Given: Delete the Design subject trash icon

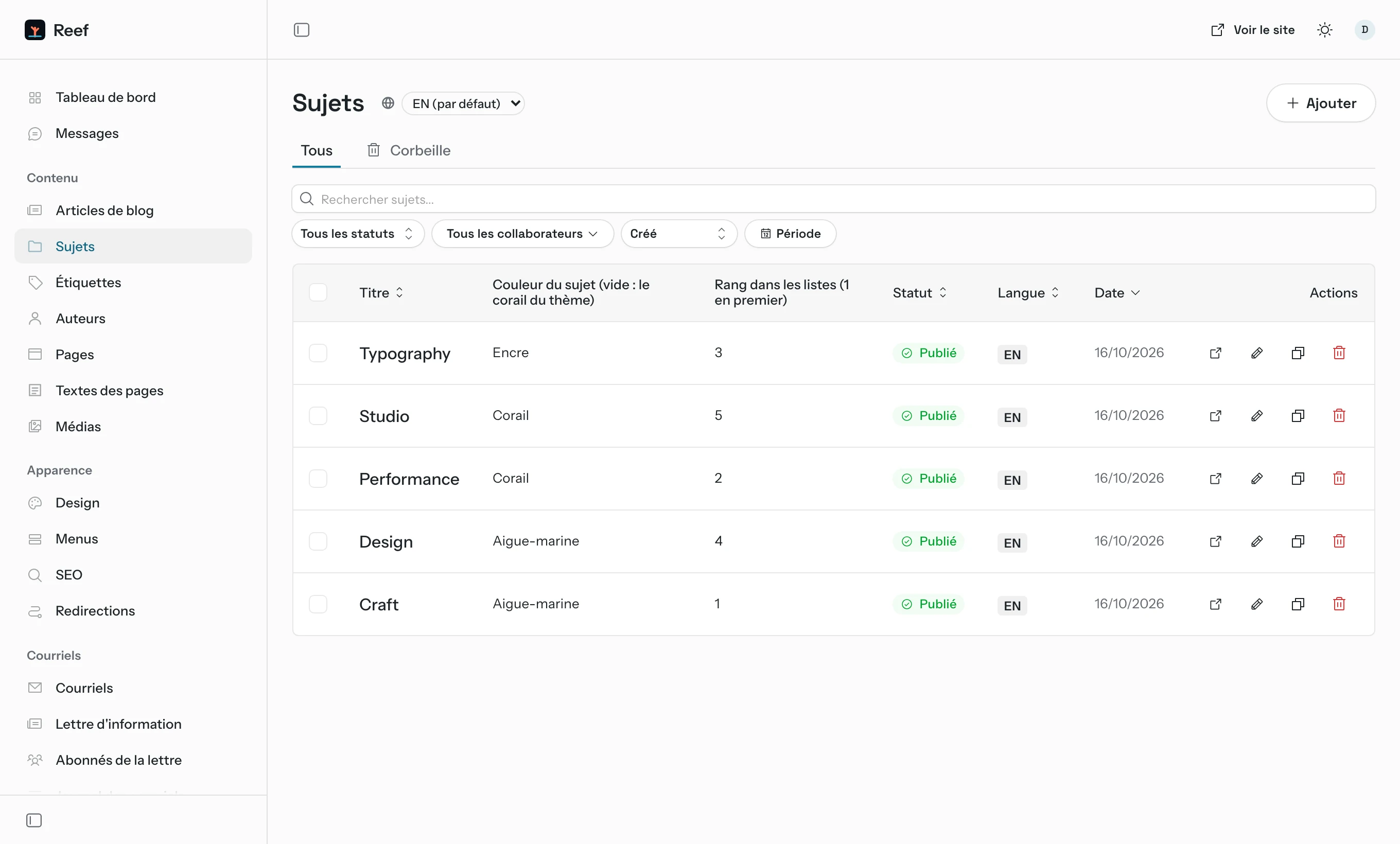Looking at the screenshot, I should click(x=1339, y=541).
